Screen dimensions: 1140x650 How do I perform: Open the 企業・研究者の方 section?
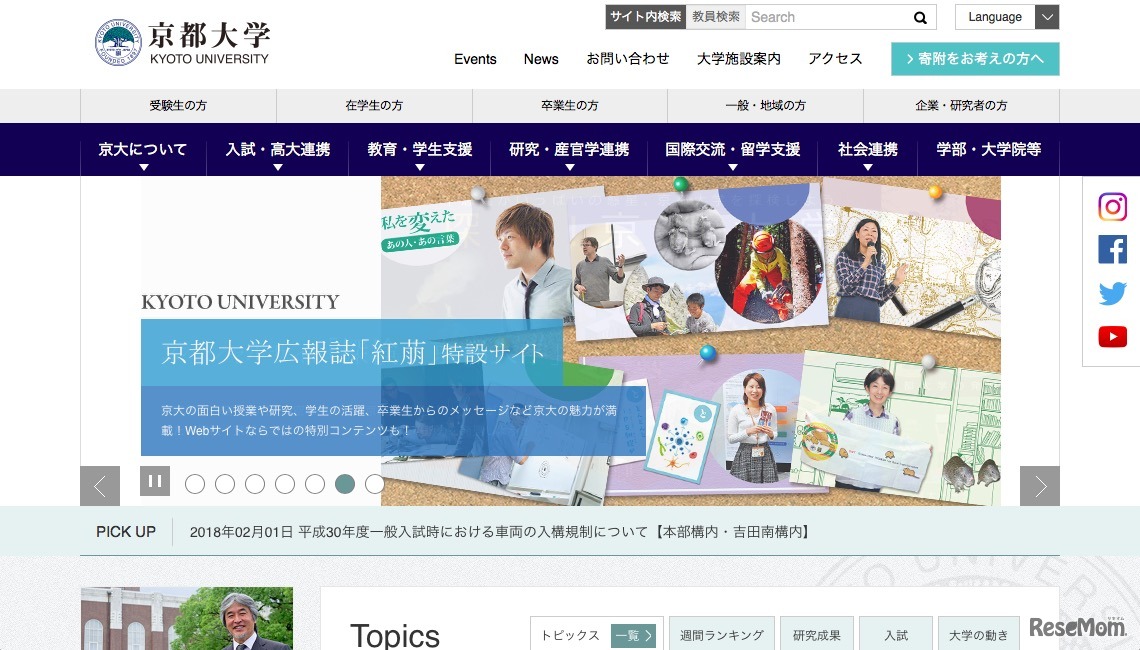(961, 105)
